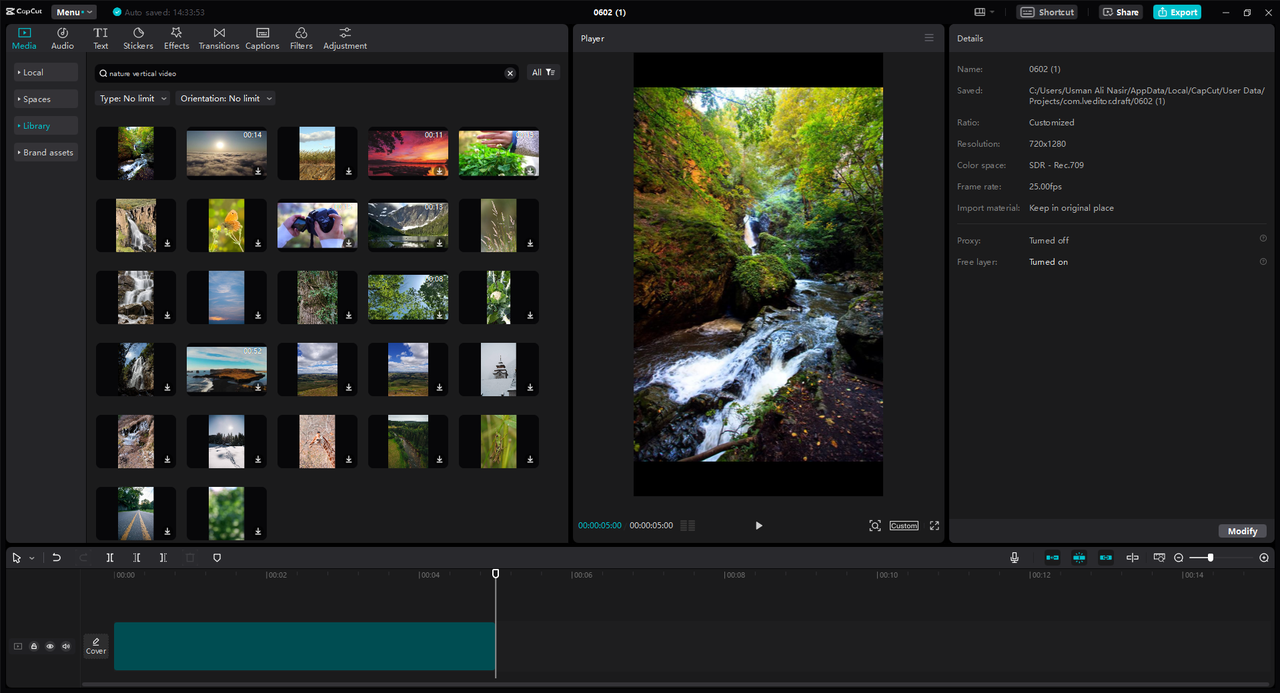The height and width of the screenshot is (693, 1280).
Task: Hide the main track with eye icon
Action: click(50, 647)
